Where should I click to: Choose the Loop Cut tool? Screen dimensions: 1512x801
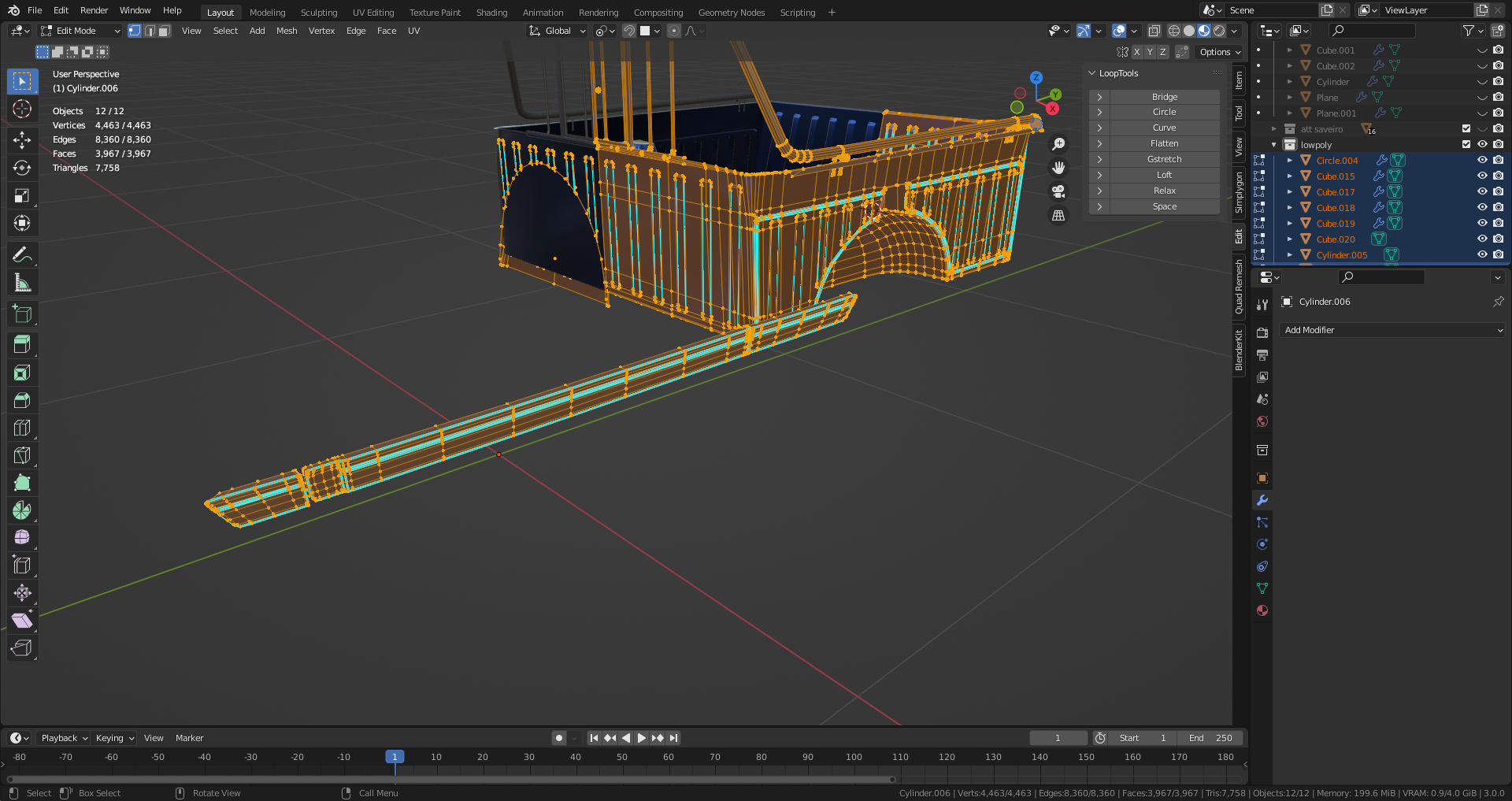(22, 428)
